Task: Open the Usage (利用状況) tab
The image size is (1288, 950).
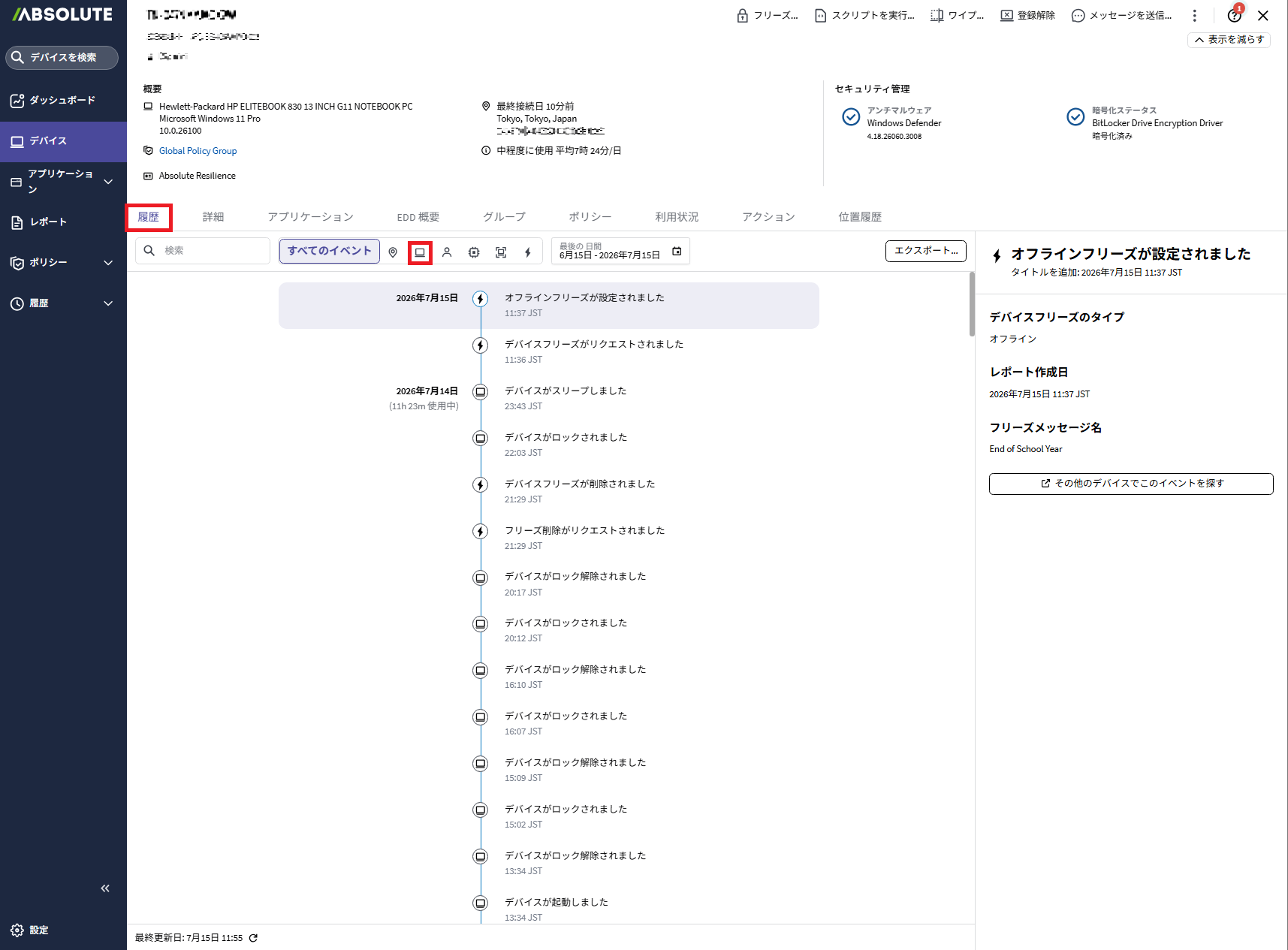Action: 677,217
